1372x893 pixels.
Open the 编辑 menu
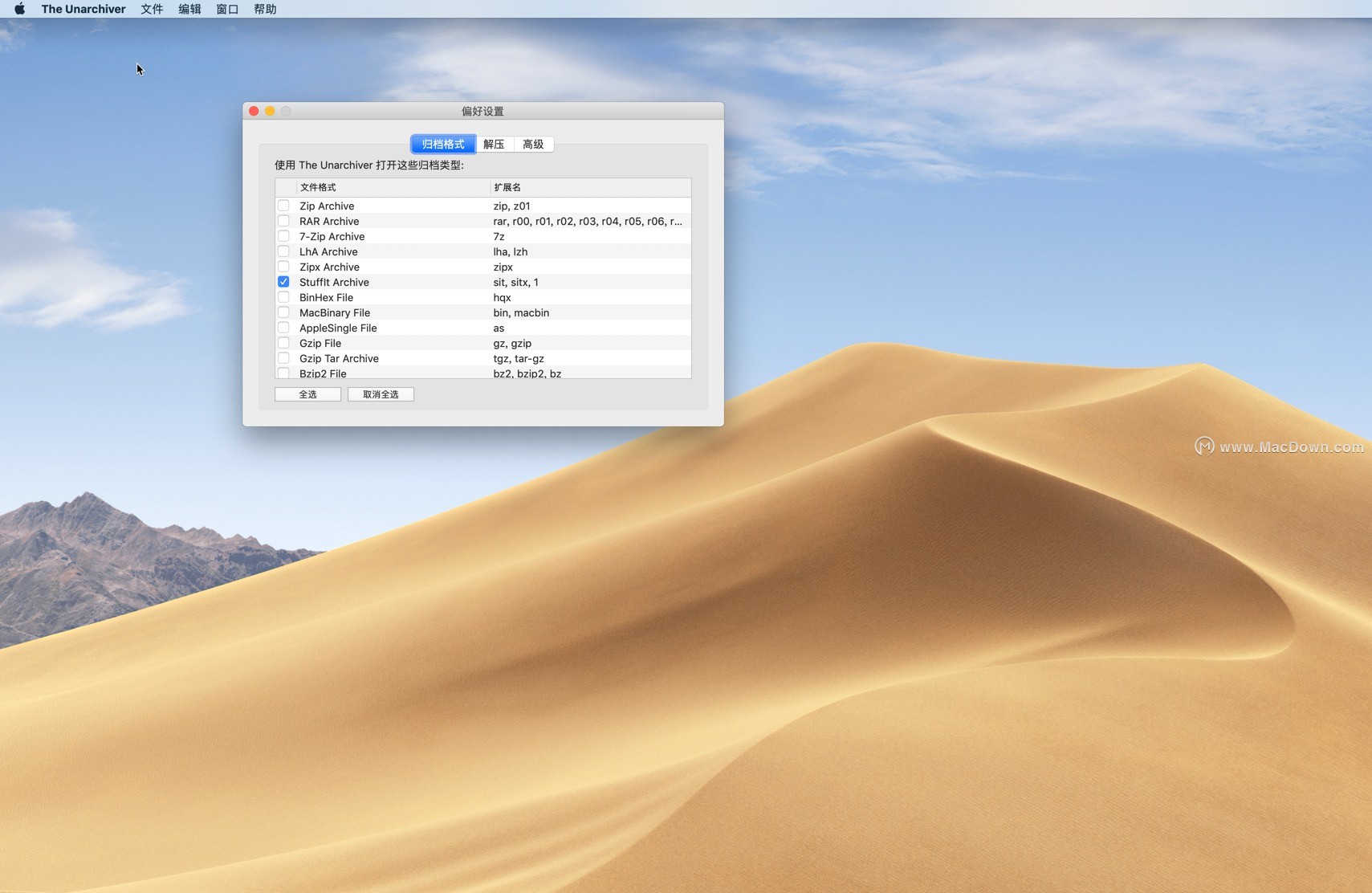coord(189,9)
